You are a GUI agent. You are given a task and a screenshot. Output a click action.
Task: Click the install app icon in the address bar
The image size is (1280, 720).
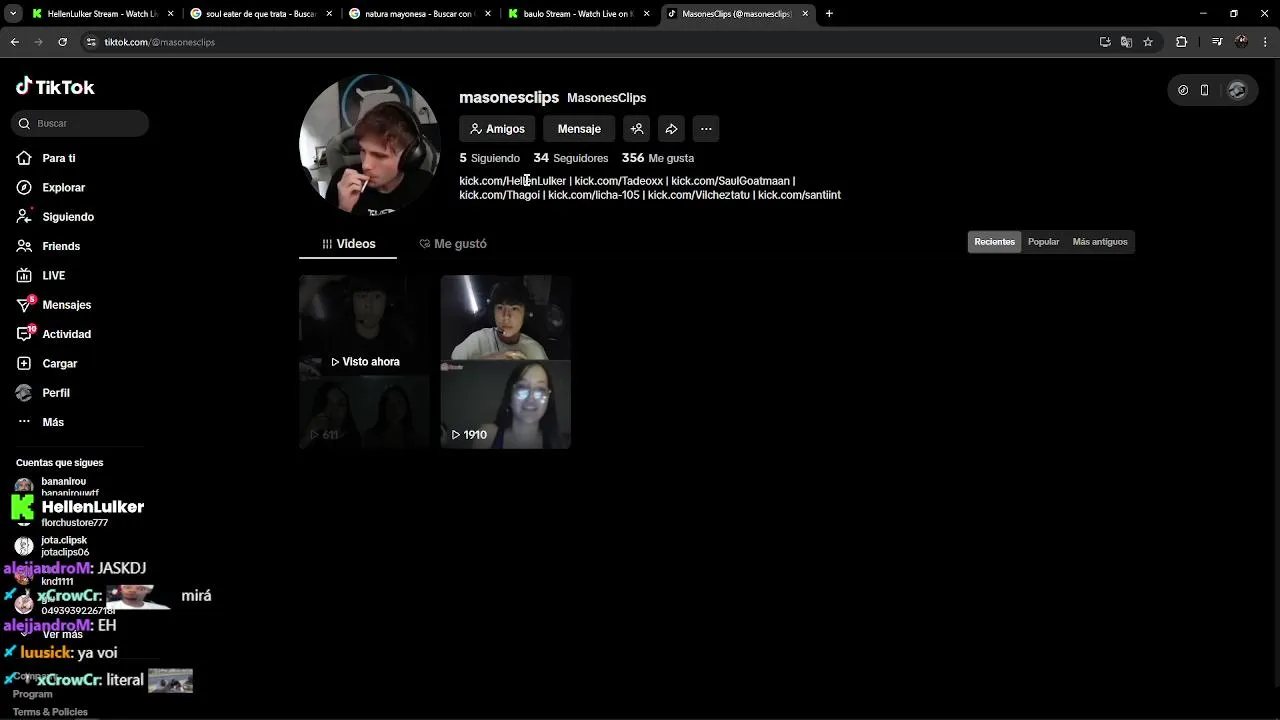[x=1105, y=42]
